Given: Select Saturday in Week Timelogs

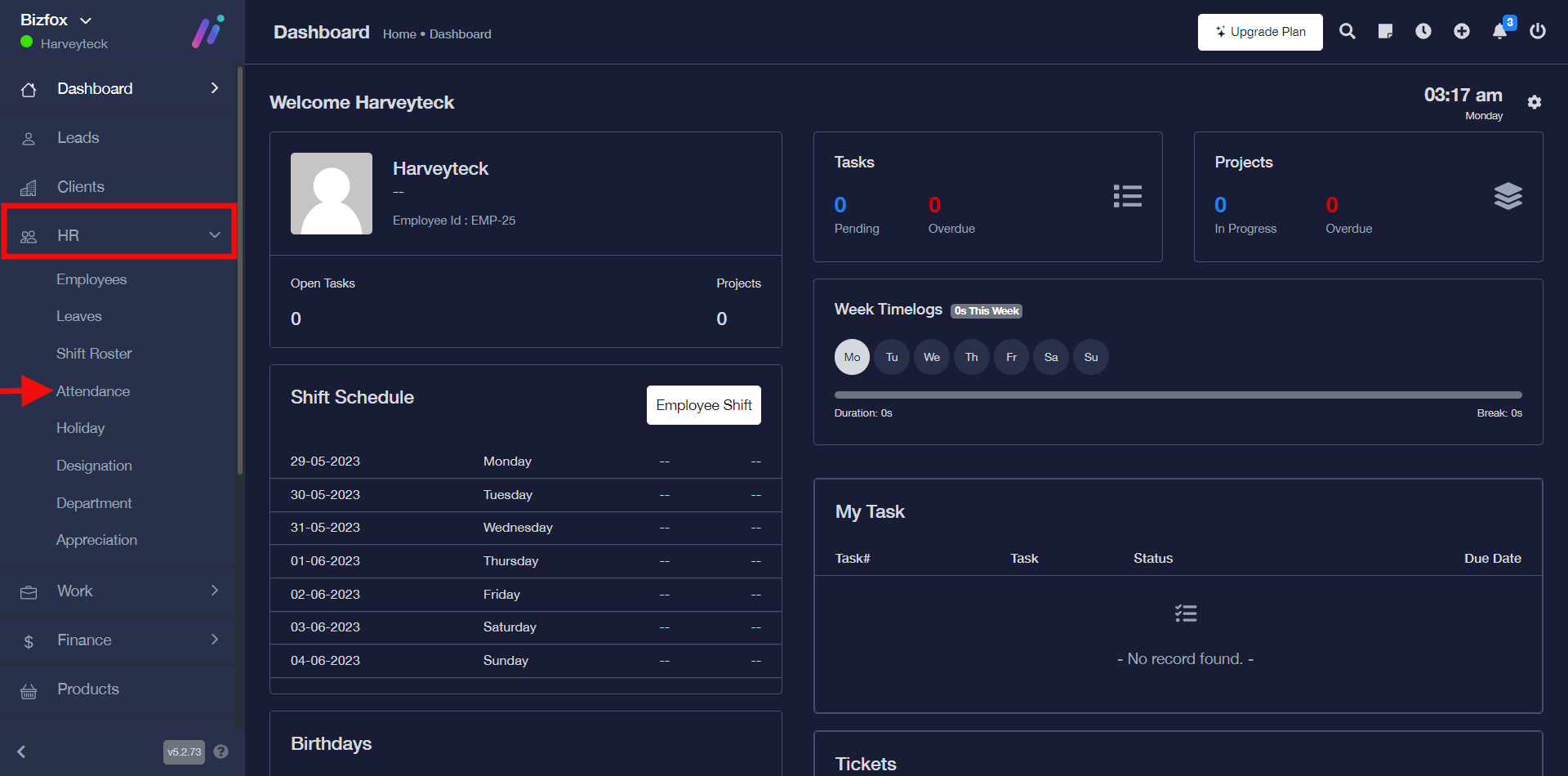Looking at the screenshot, I should (x=1051, y=357).
